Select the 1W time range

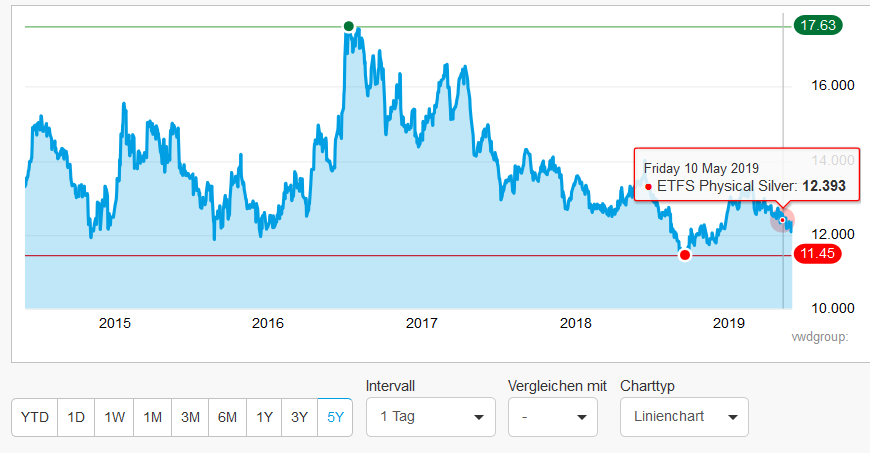pyautogui.click(x=114, y=418)
